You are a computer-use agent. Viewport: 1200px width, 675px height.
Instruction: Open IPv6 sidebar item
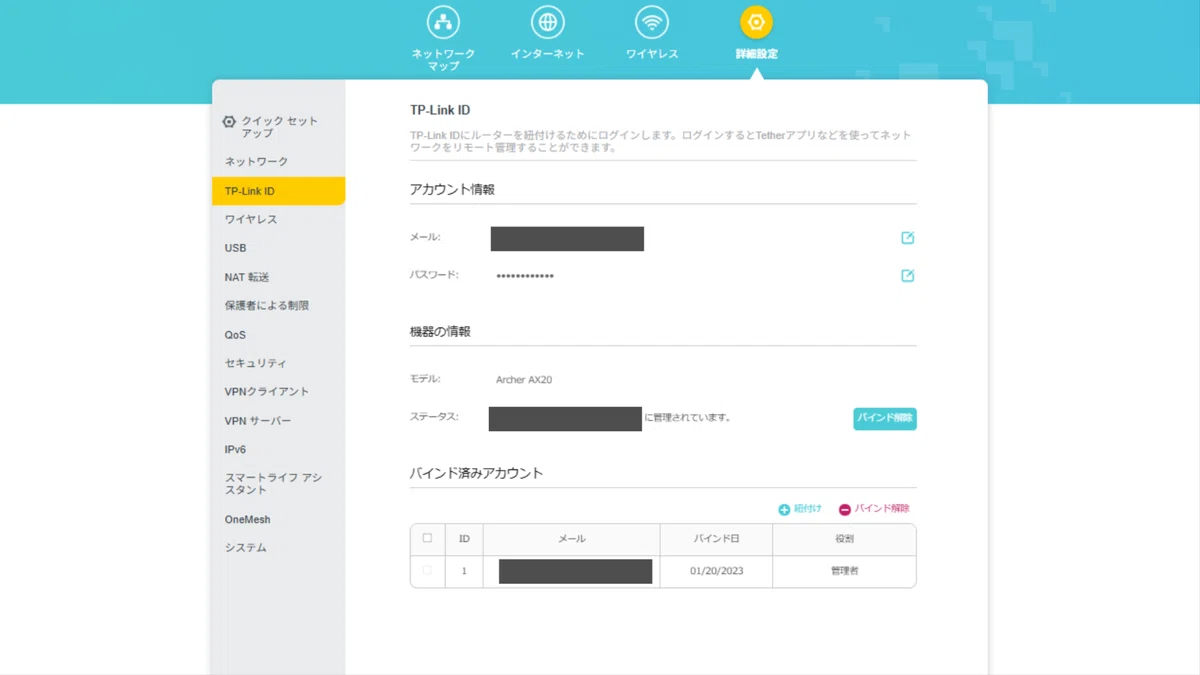tap(279, 450)
